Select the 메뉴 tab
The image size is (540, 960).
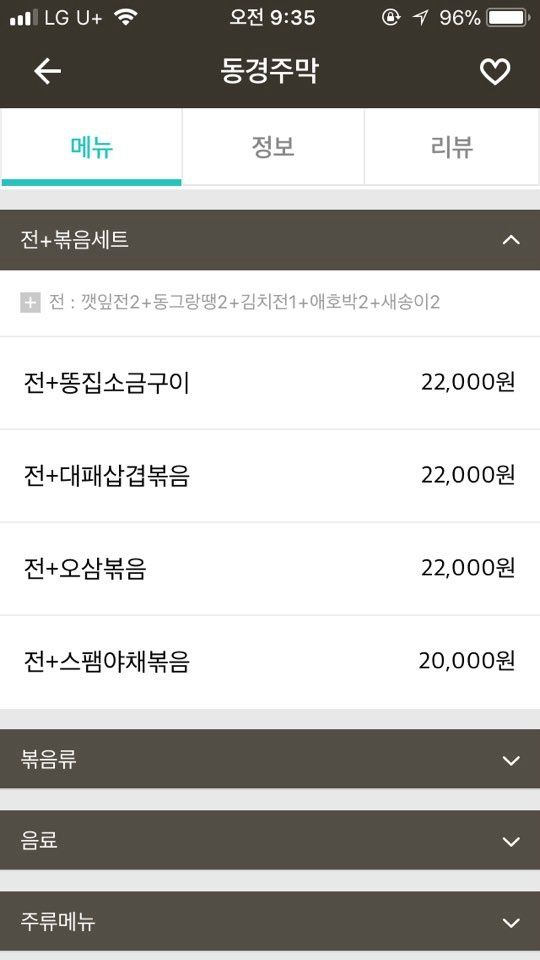pos(91,148)
